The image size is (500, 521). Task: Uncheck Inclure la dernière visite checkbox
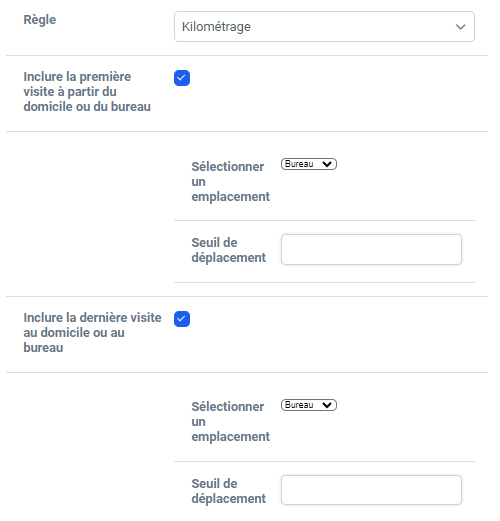click(182, 319)
